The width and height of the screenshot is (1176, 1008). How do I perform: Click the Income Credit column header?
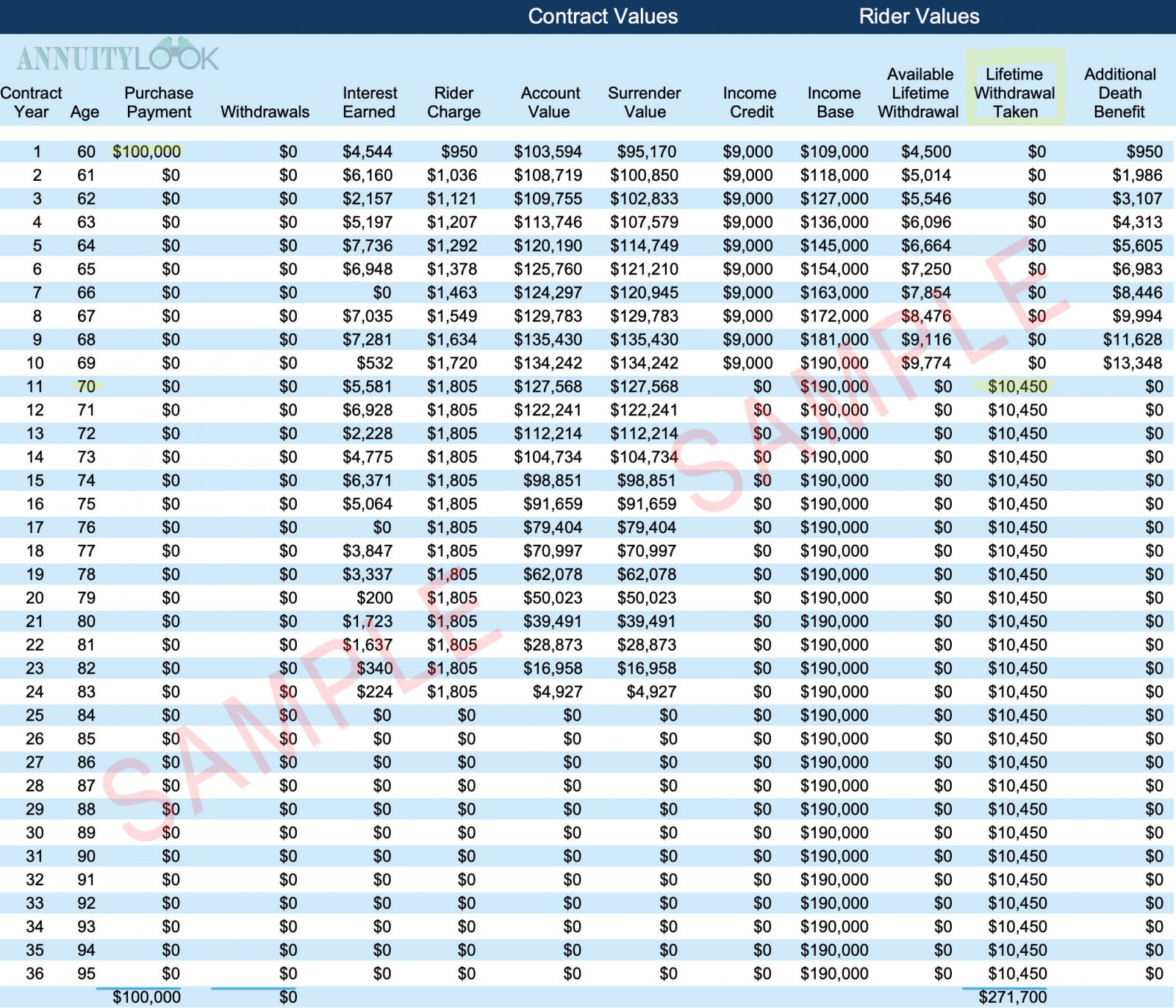click(750, 103)
